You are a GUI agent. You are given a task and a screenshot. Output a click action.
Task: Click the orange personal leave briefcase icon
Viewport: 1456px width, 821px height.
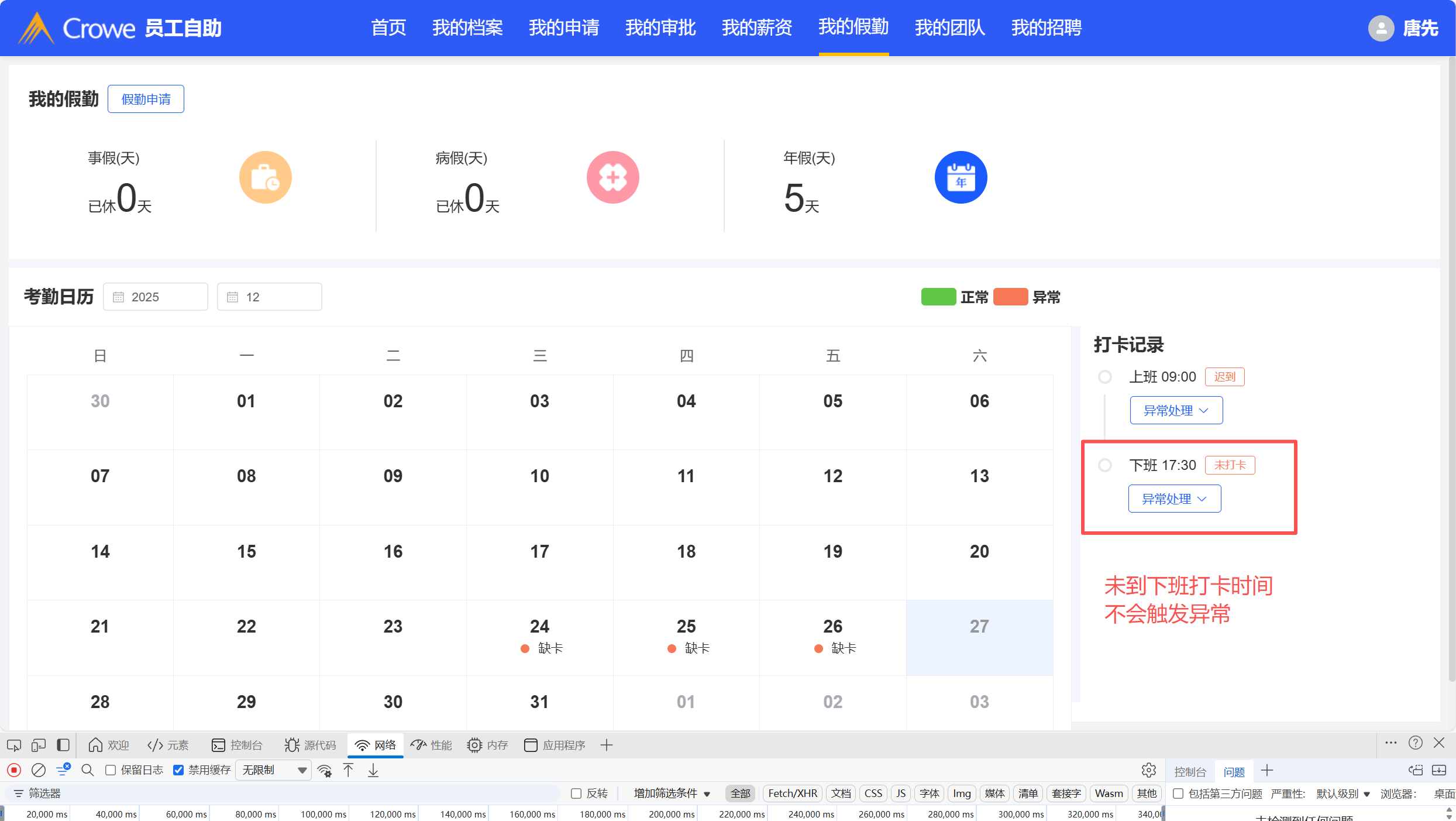click(x=265, y=177)
